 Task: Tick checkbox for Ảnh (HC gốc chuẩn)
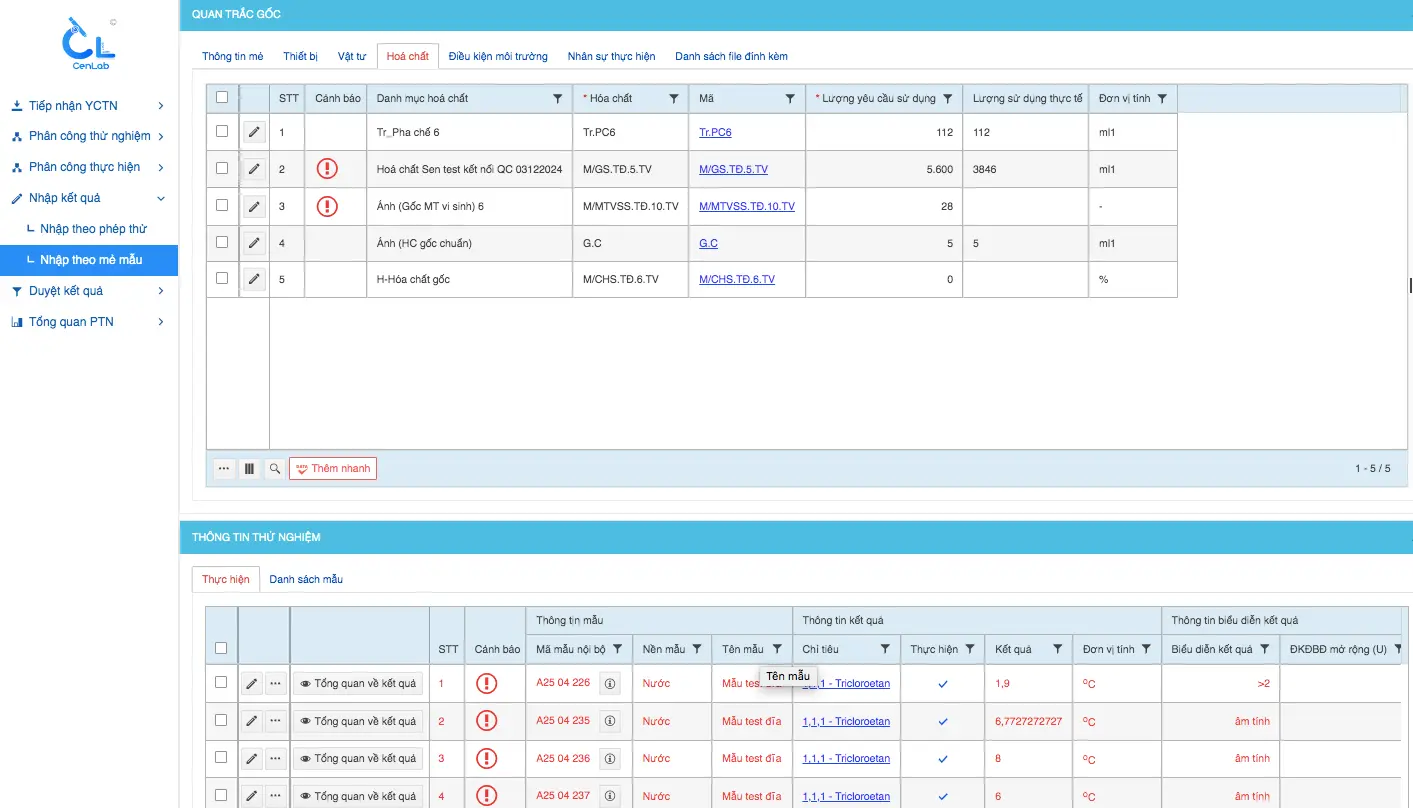click(x=222, y=242)
